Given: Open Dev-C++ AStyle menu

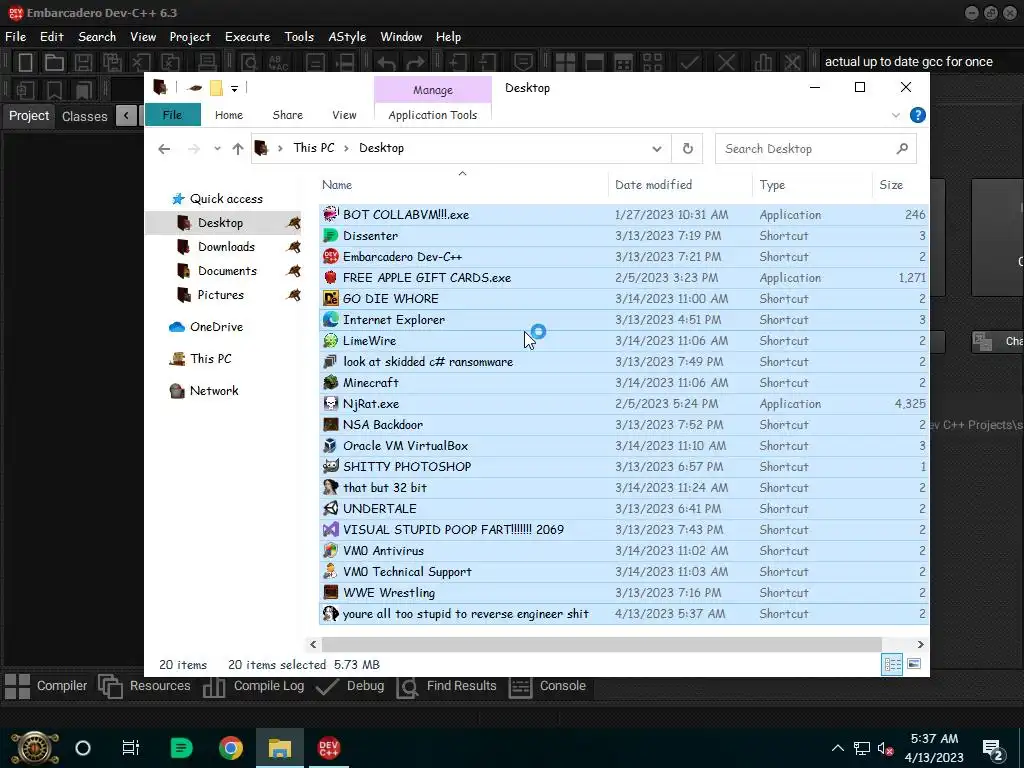Looking at the screenshot, I should click(x=347, y=37).
